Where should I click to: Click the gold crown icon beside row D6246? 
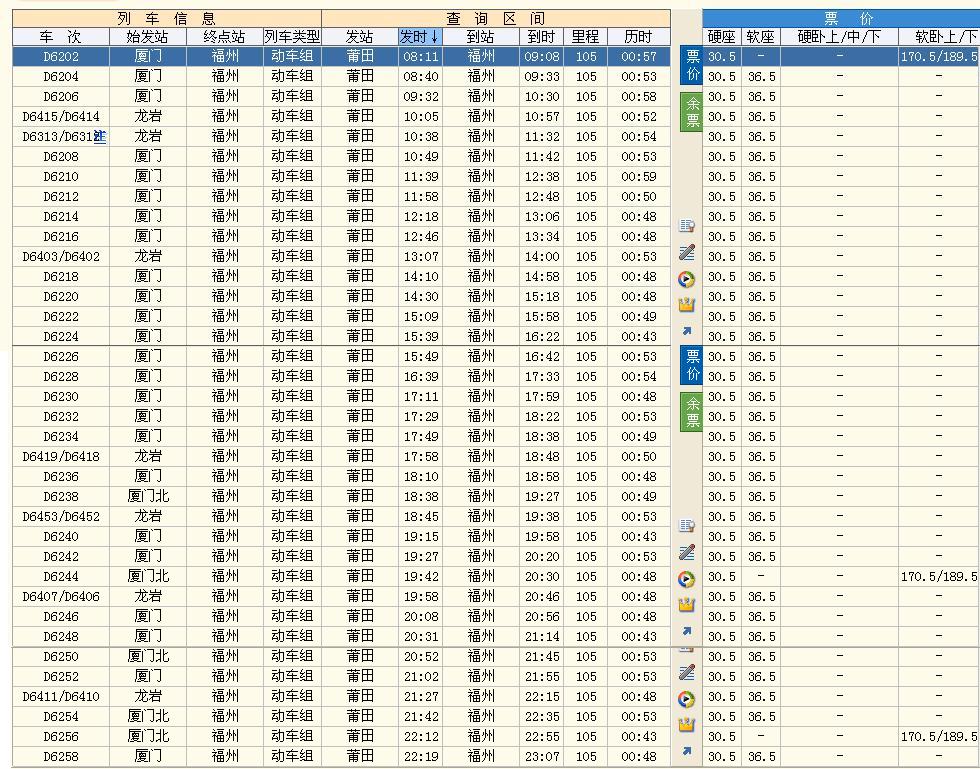[686, 605]
